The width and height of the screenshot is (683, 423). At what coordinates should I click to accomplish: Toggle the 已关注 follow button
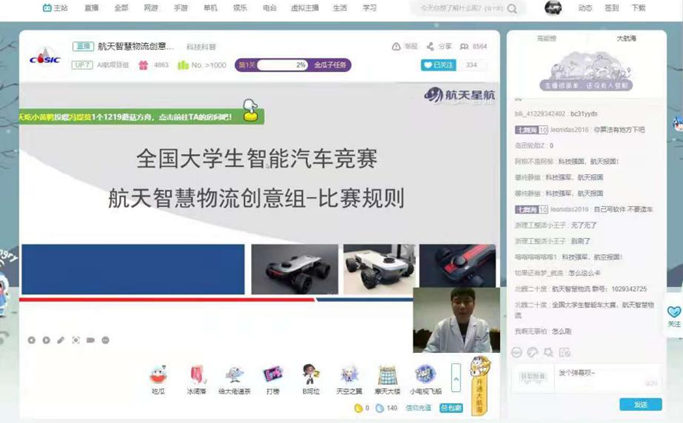point(438,65)
